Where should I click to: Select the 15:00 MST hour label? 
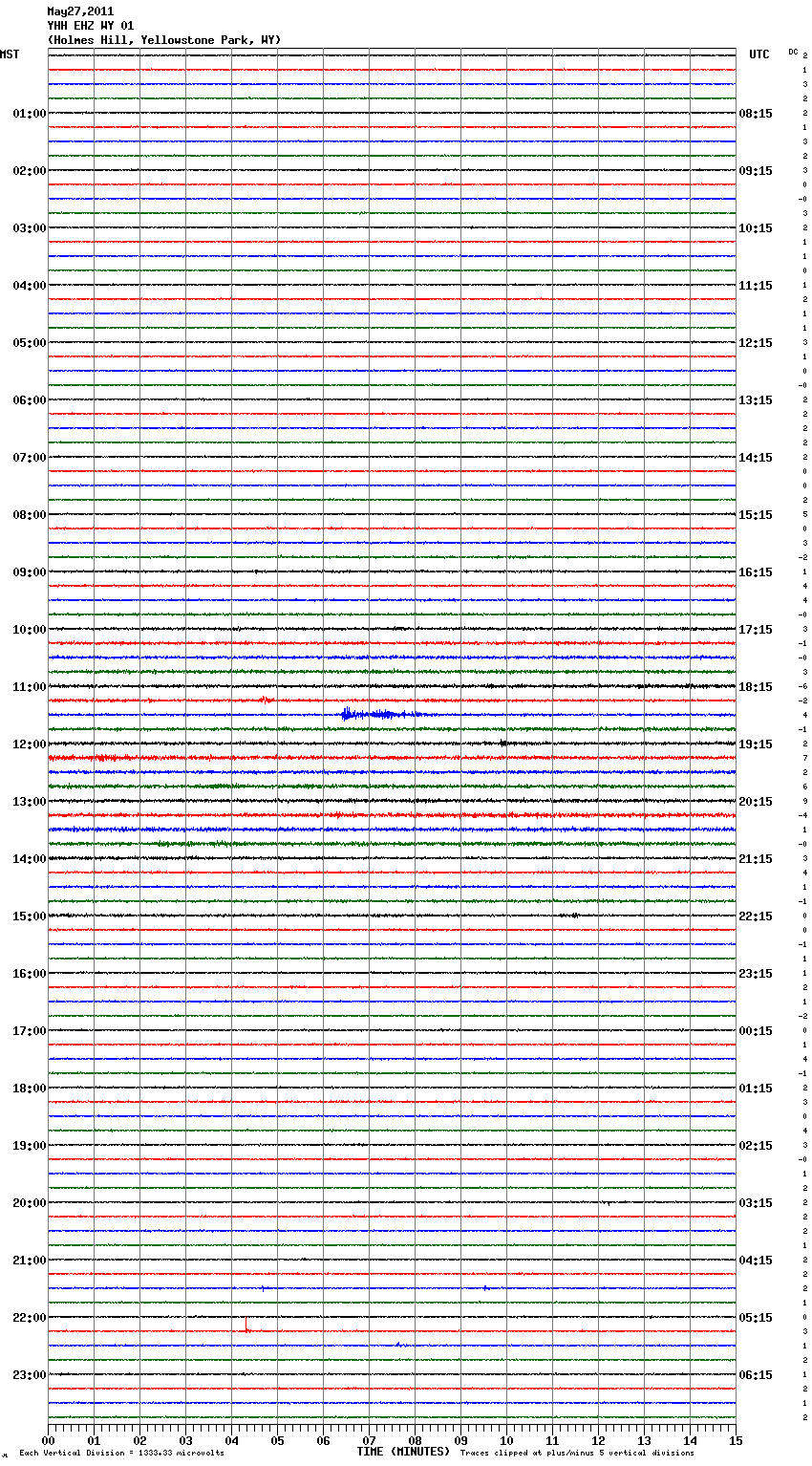pos(29,916)
